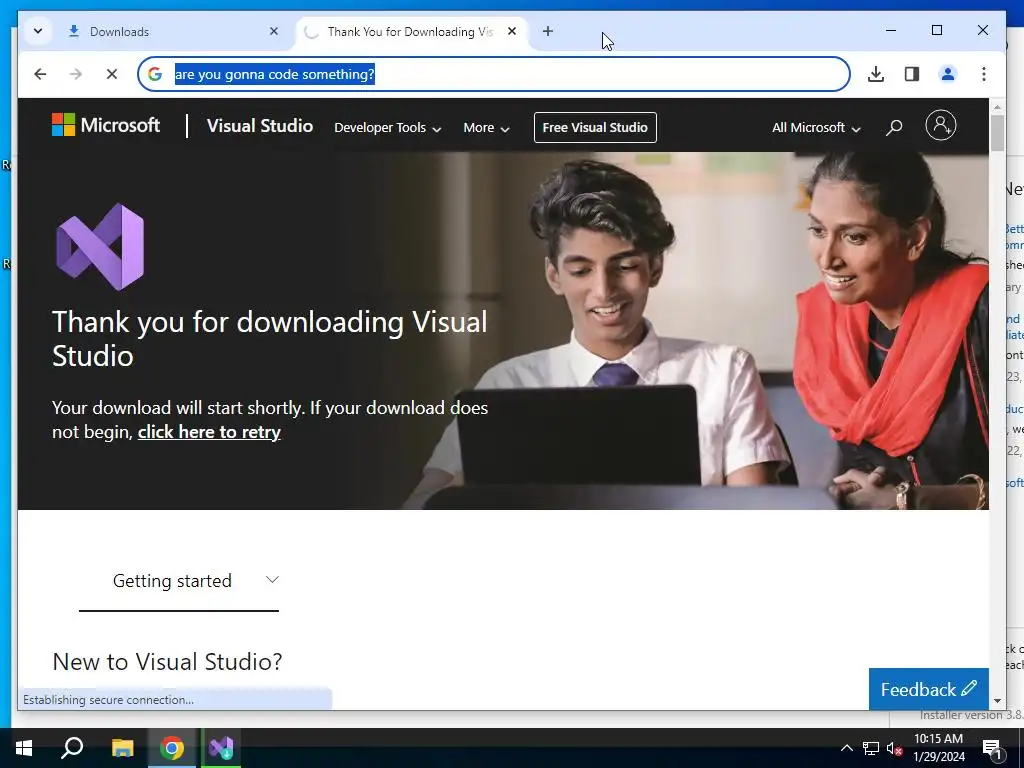Viewport: 1024px width, 768px height.
Task: Click the page scrollbar thumb
Action: tap(997, 133)
